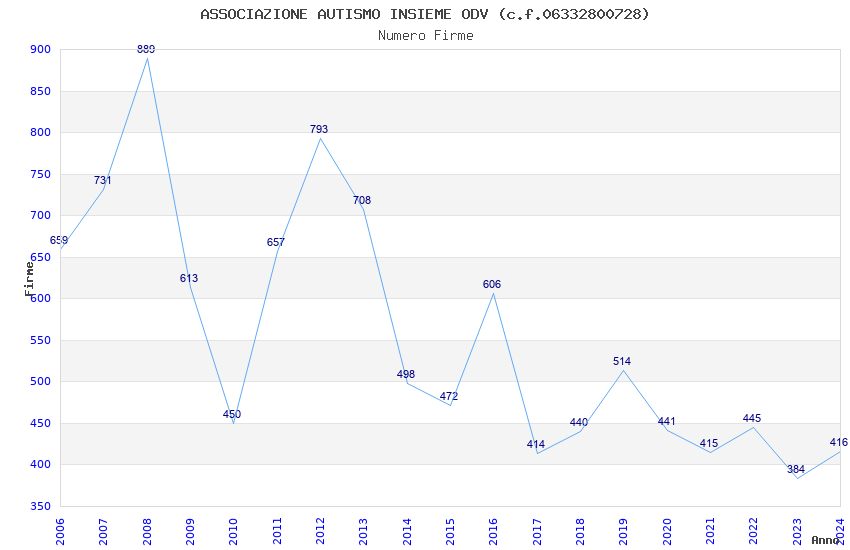
Task: Click the 800 y-axis tick label
Action: tap(41, 132)
